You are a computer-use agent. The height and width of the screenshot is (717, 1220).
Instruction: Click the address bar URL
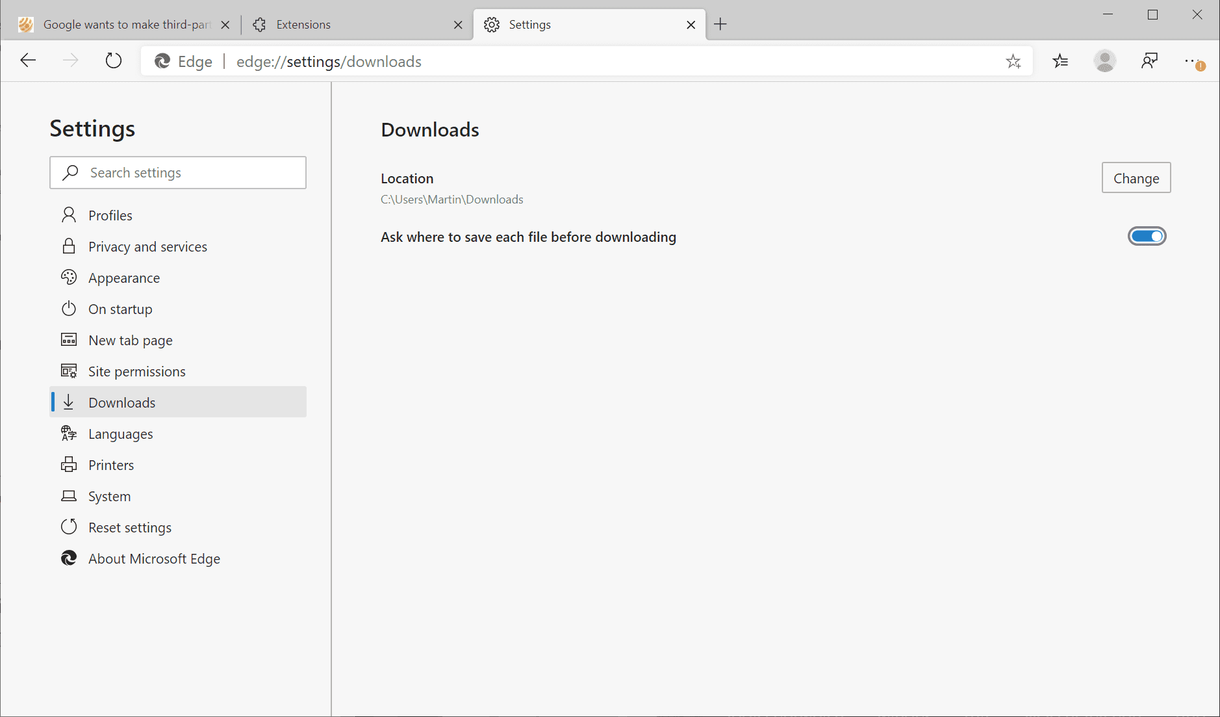[x=329, y=61]
